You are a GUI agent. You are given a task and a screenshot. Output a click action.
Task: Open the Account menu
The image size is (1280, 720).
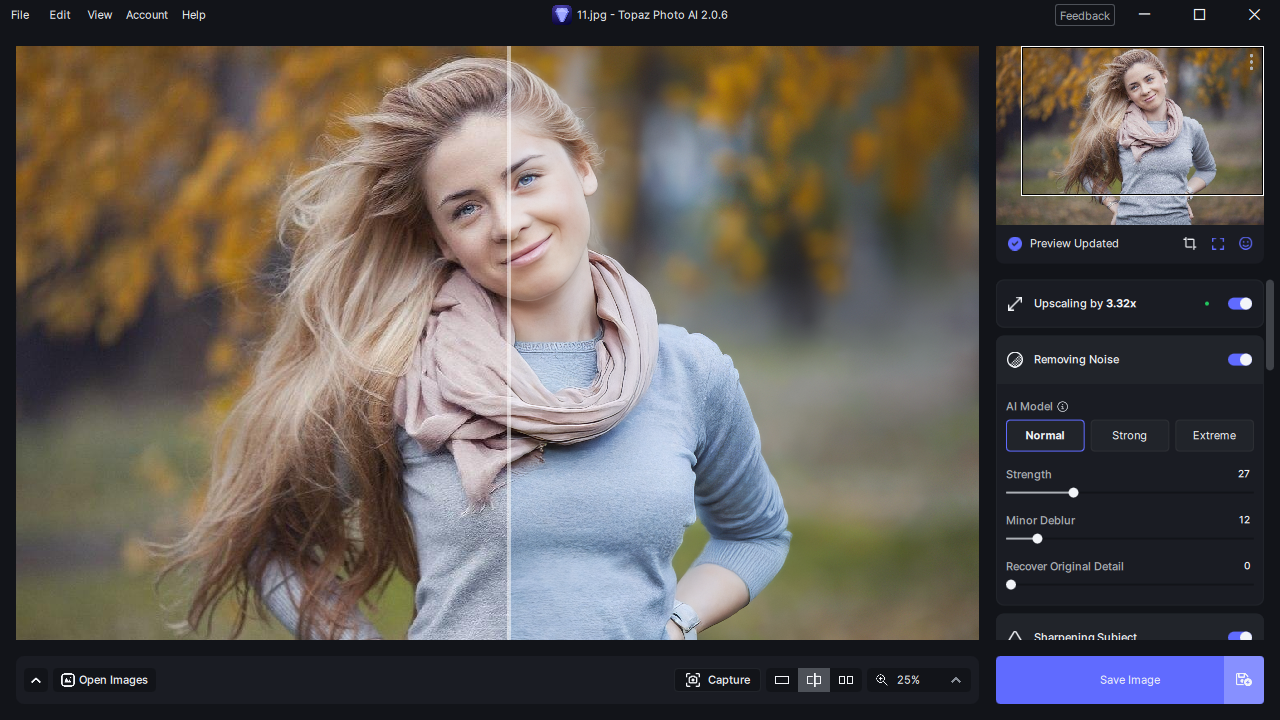[146, 15]
